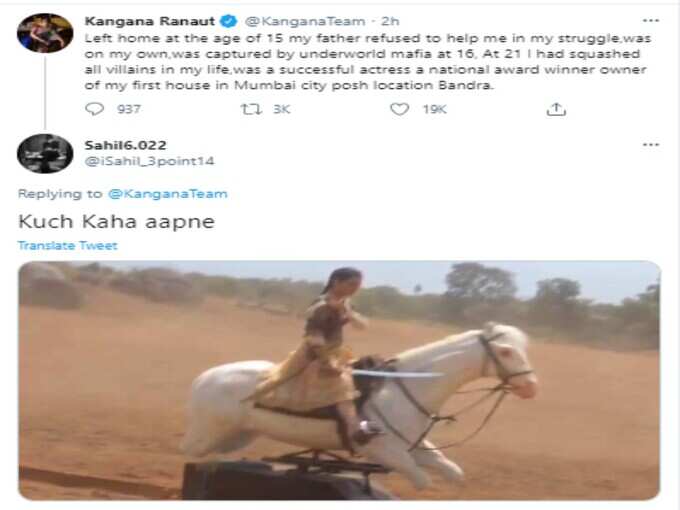Viewport: 680px width, 510px height.
Task: Click the blue verified badge
Action: tap(229, 21)
